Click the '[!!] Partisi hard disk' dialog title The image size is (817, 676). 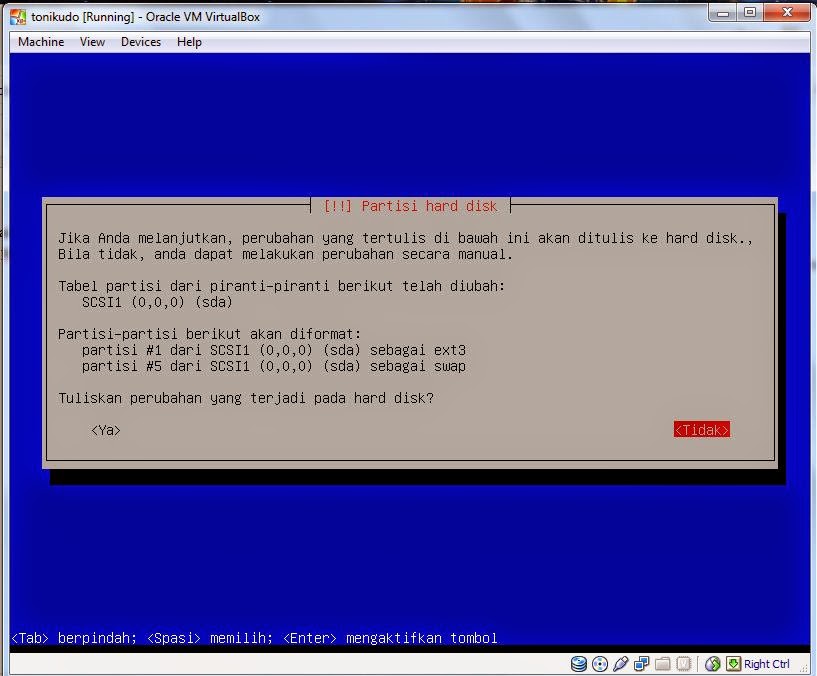tap(410, 206)
